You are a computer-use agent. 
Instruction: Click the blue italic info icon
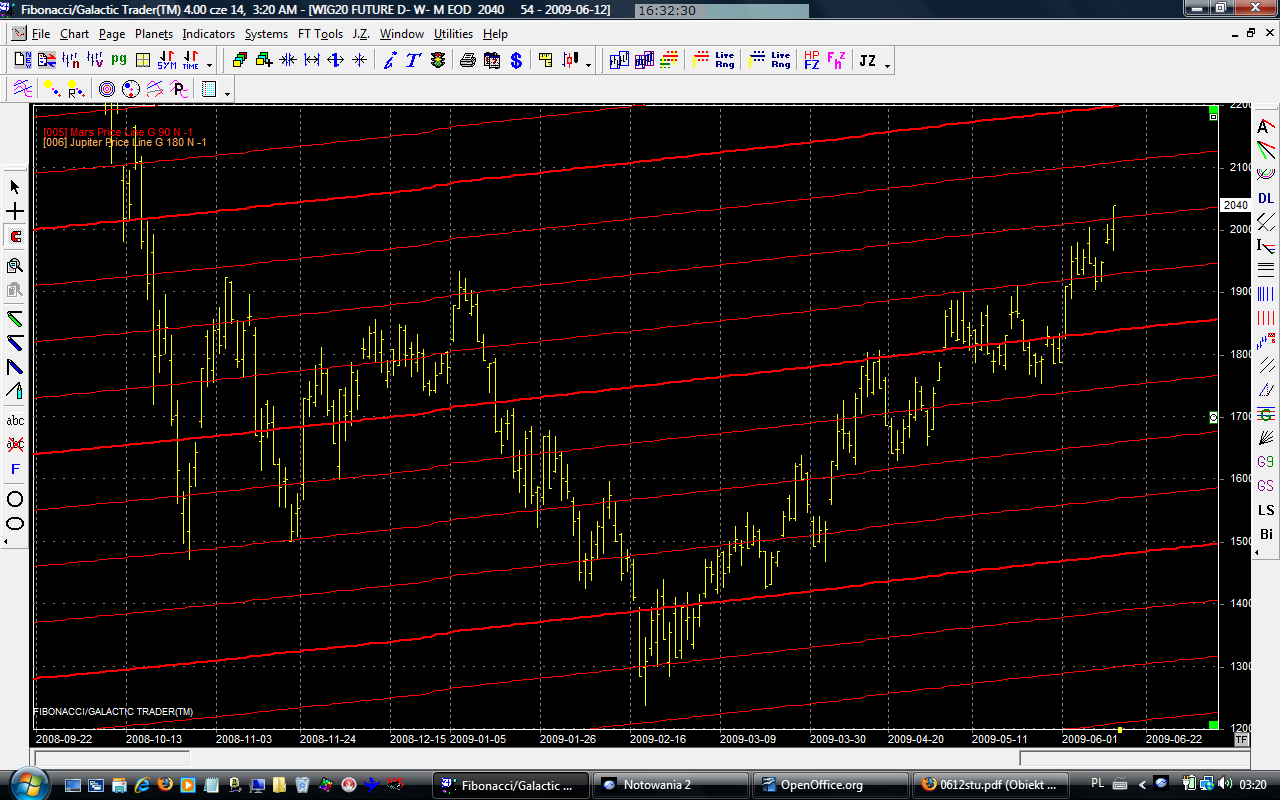pyautogui.click(x=390, y=60)
